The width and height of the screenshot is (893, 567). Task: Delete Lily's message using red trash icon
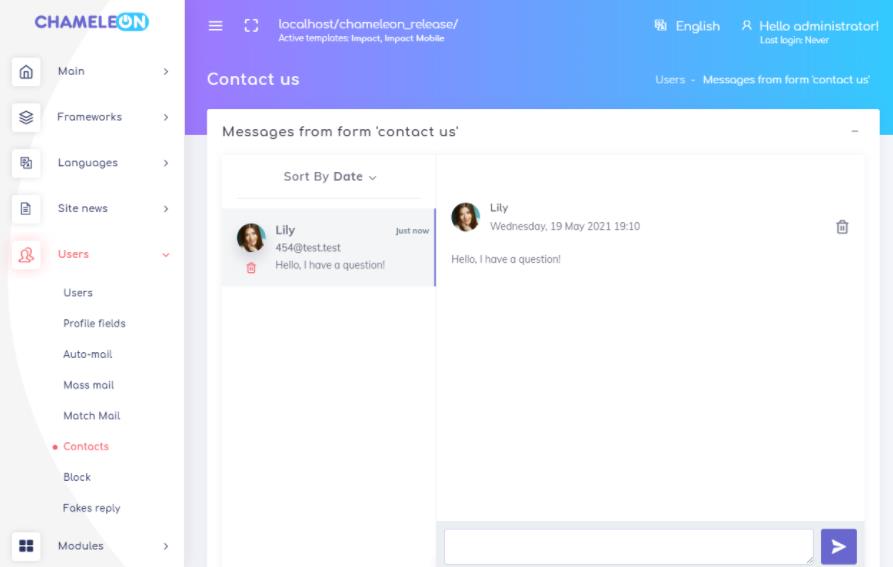tap(251, 268)
